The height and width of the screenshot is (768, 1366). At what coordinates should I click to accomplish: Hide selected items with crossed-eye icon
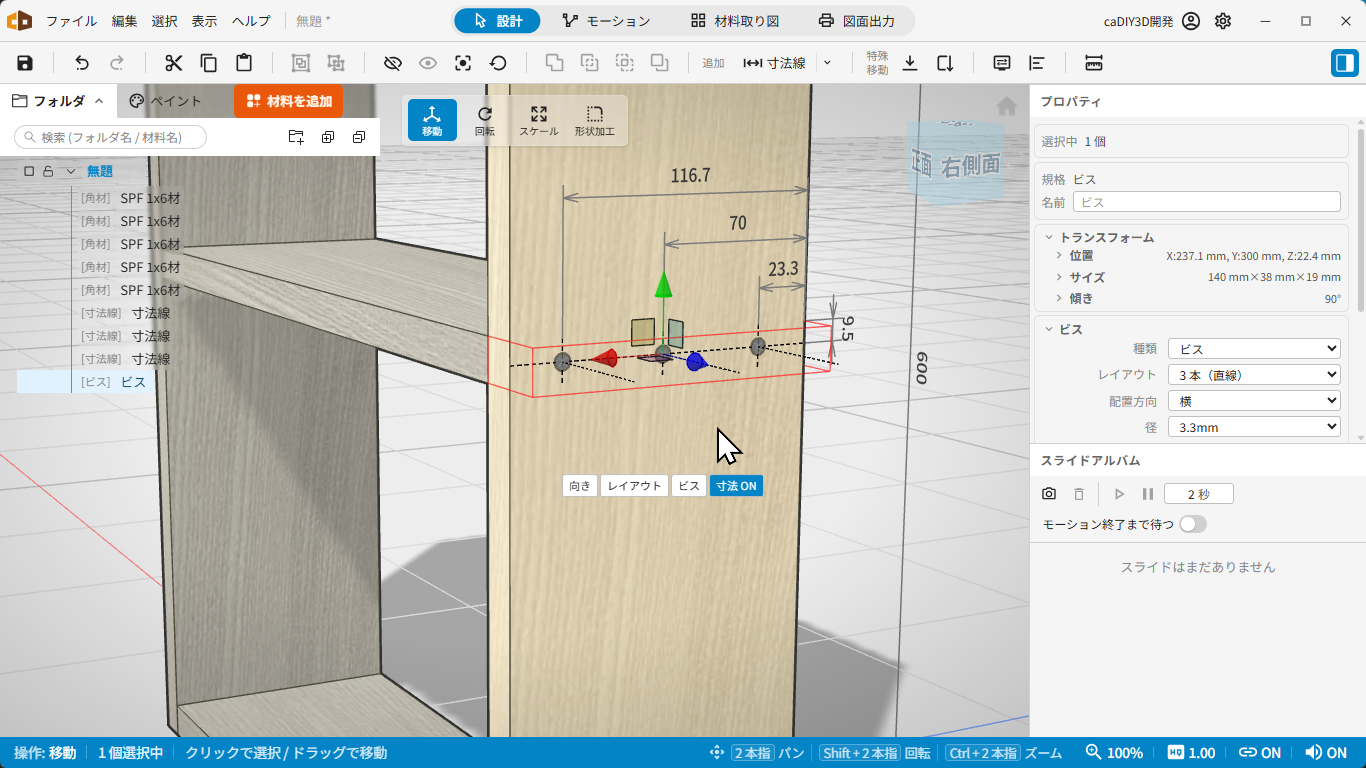point(393,63)
